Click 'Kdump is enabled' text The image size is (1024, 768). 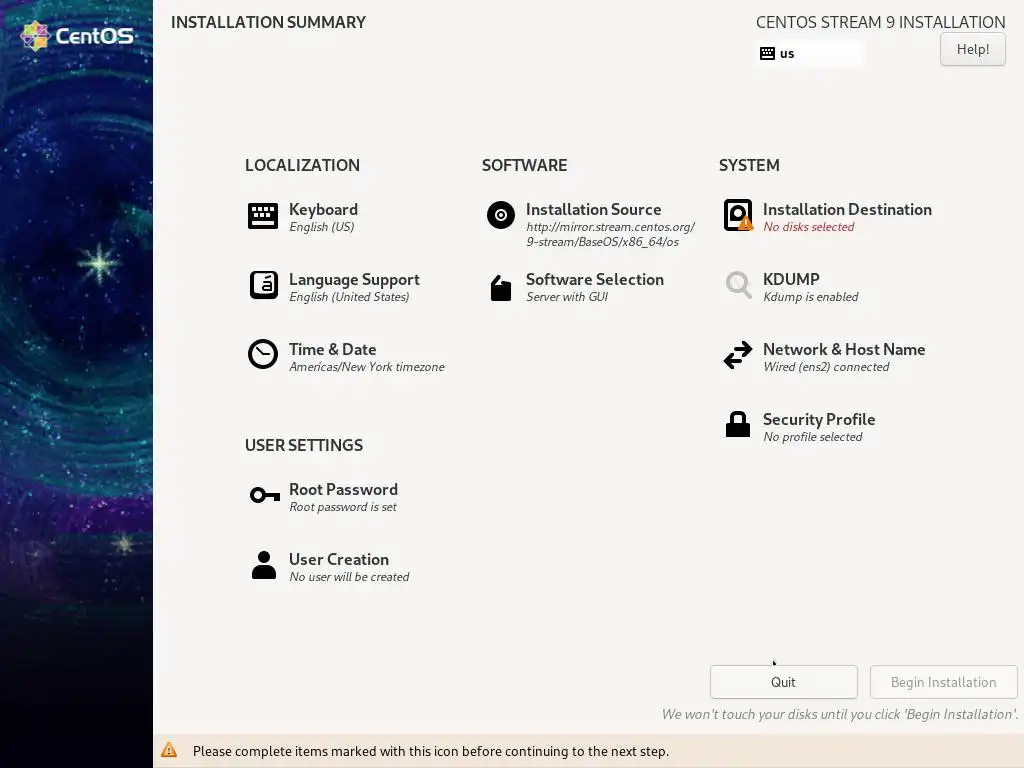click(x=810, y=296)
